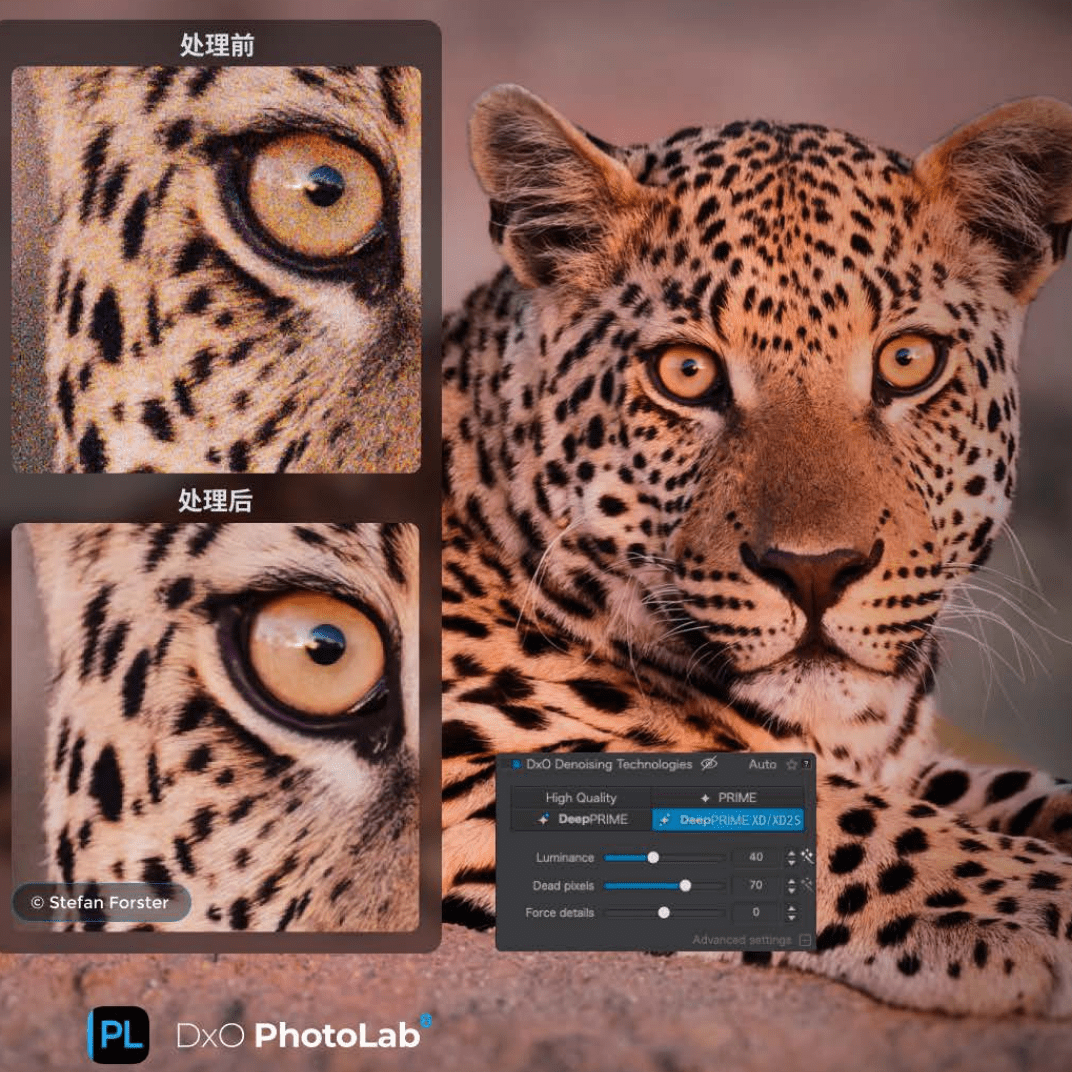Click the Auto button in panel header
The height and width of the screenshot is (1072, 1072).
(762, 764)
